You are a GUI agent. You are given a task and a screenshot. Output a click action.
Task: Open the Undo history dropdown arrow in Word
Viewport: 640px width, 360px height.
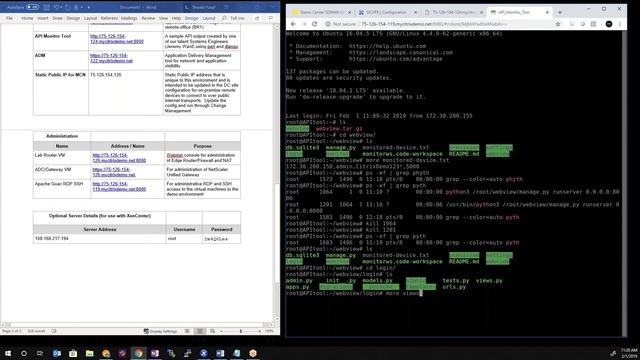62,7
